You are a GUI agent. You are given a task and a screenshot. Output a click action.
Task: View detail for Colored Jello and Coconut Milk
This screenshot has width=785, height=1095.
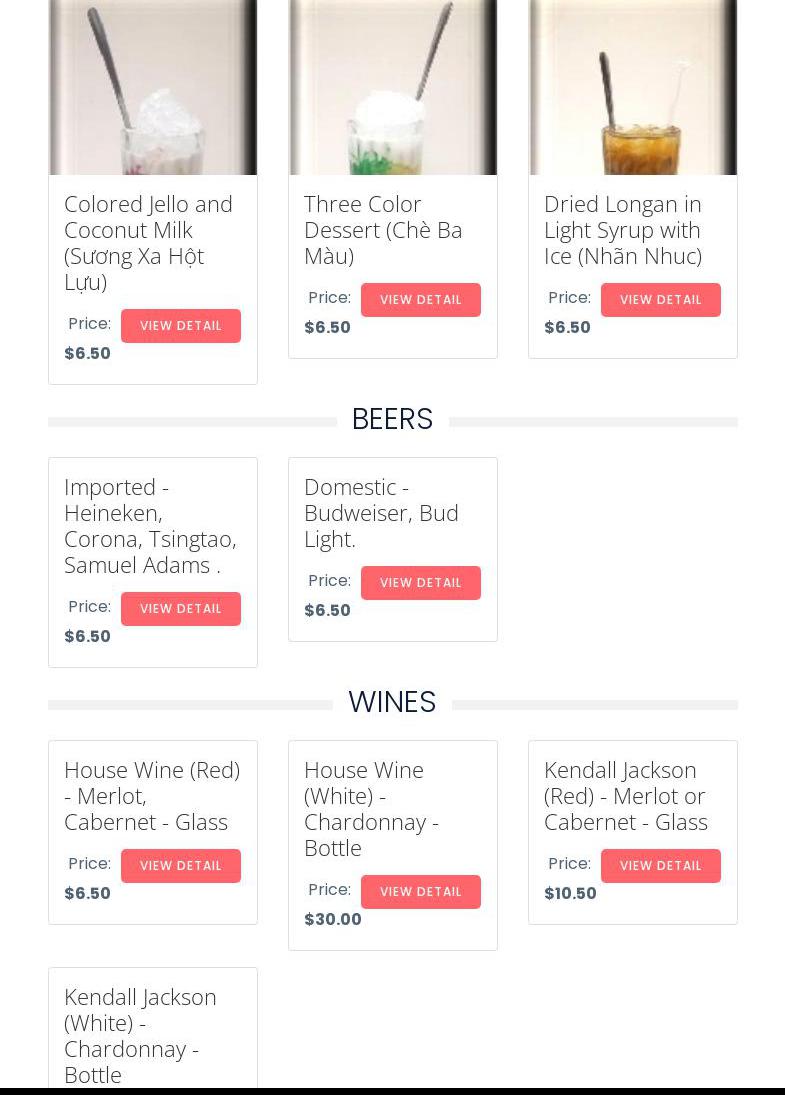click(x=181, y=326)
